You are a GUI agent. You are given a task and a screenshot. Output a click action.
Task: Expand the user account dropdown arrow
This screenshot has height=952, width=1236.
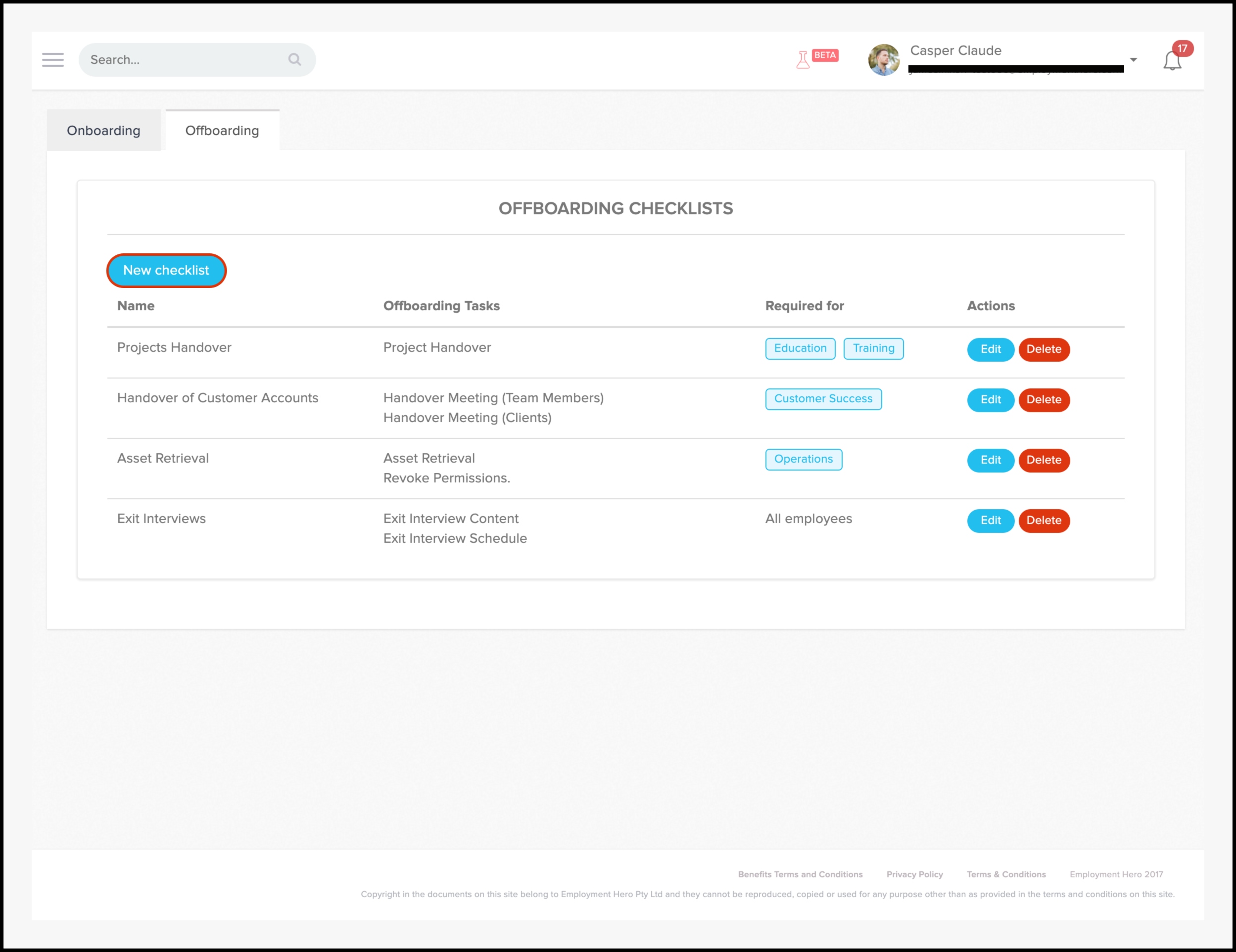click(1133, 60)
